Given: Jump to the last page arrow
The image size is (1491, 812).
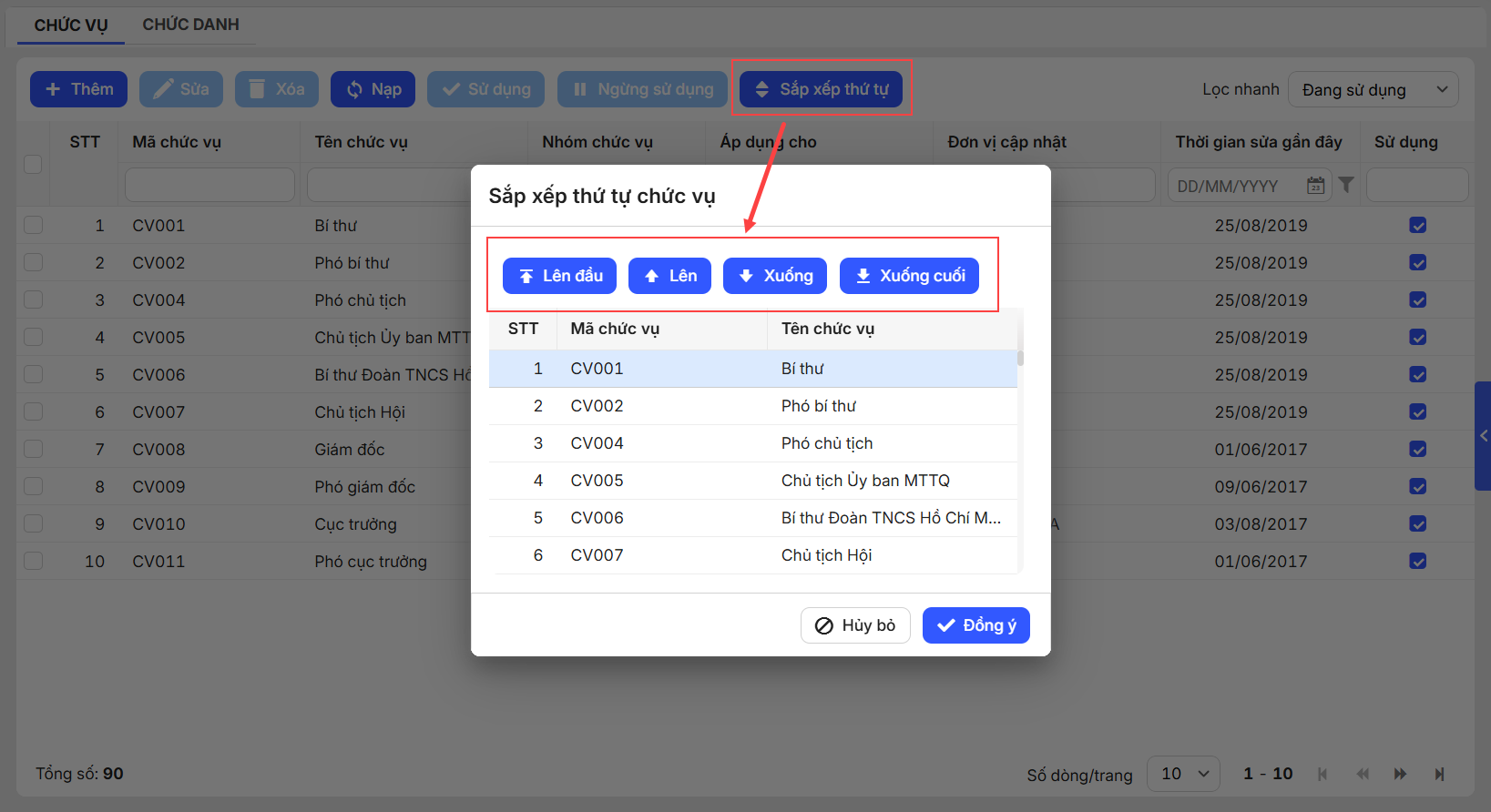Looking at the screenshot, I should [x=1439, y=774].
